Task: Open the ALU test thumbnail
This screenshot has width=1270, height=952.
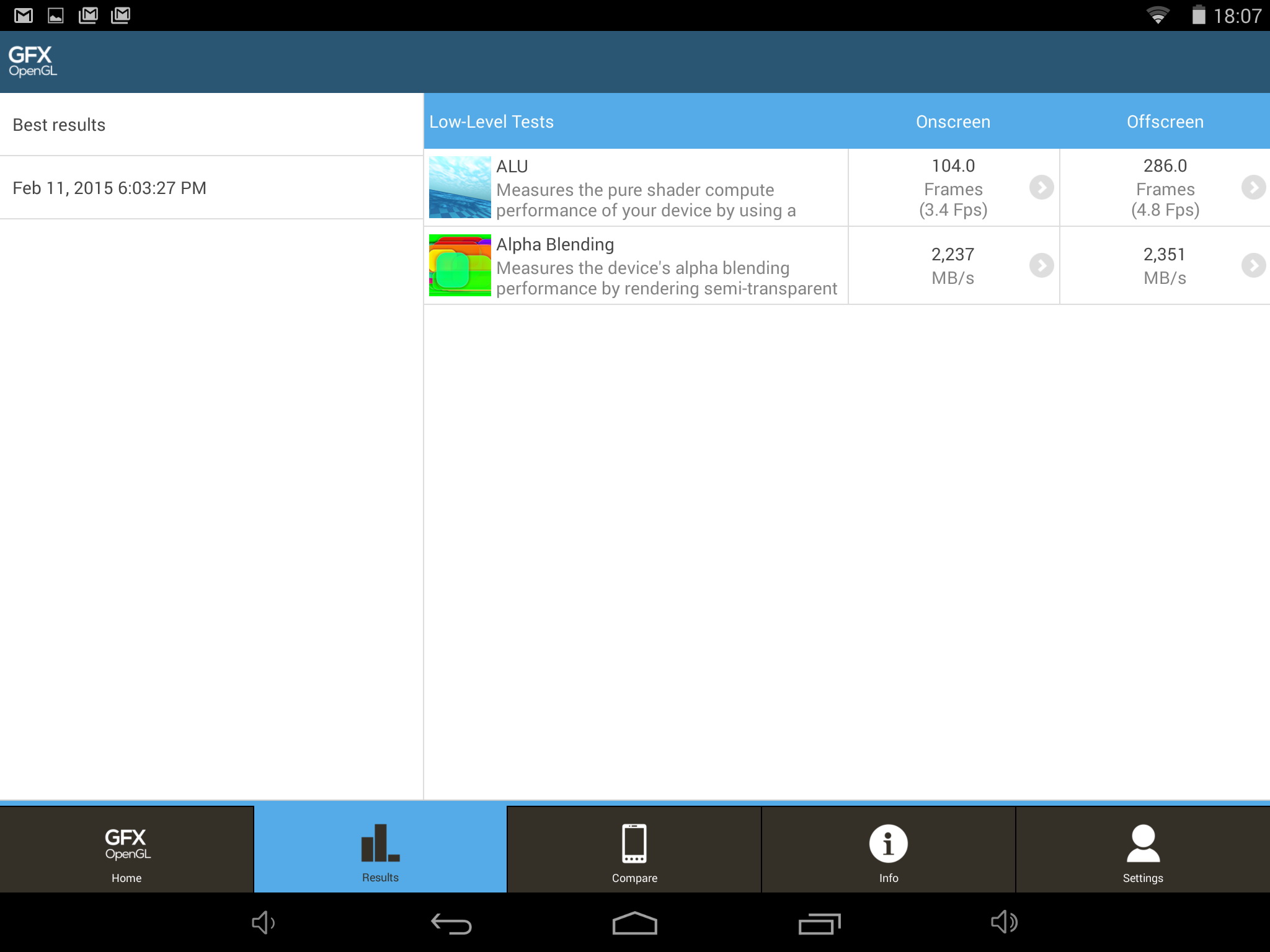Action: (x=460, y=187)
